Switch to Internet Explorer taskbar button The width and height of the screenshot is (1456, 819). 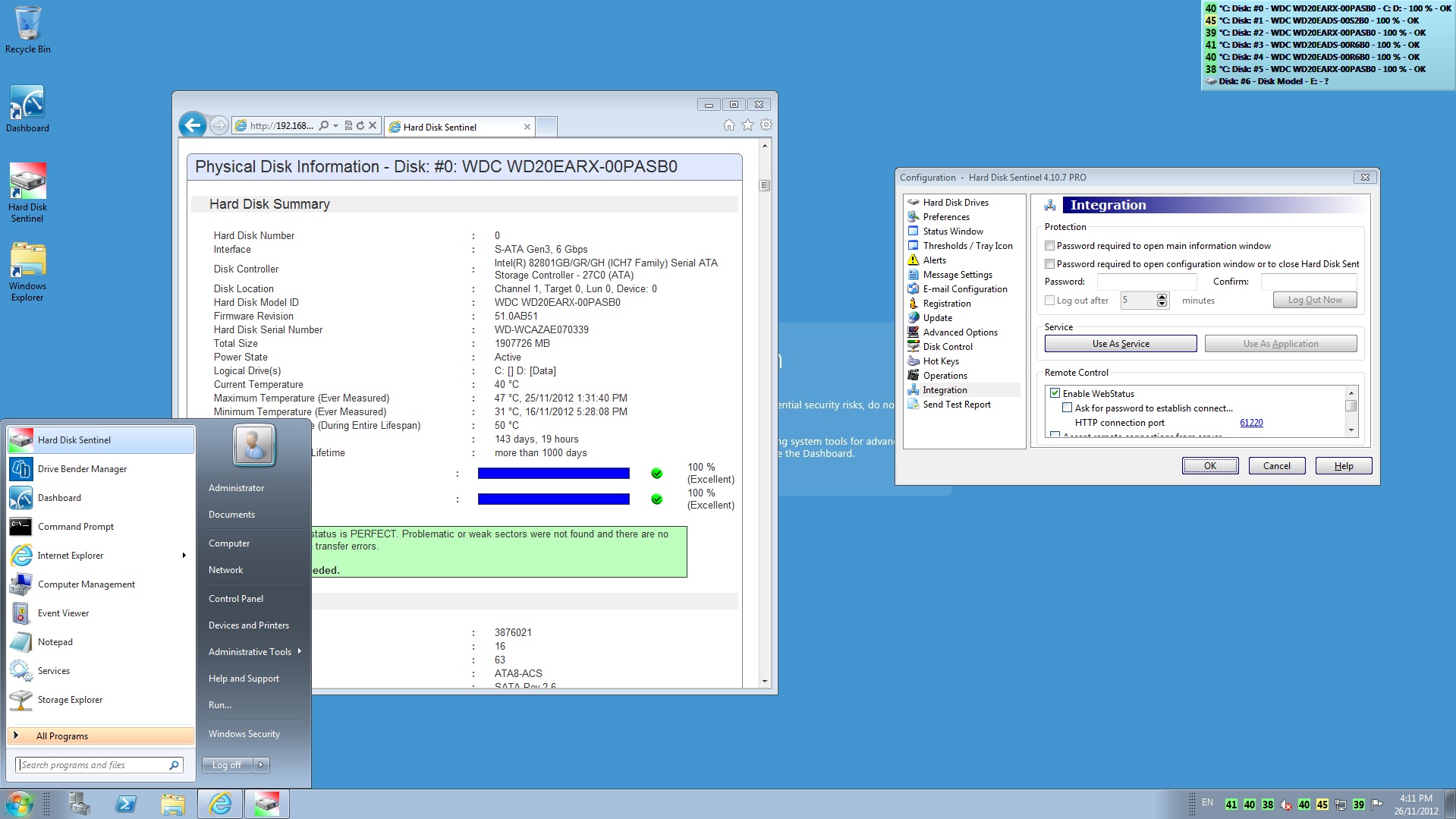(x=220, y=804)
